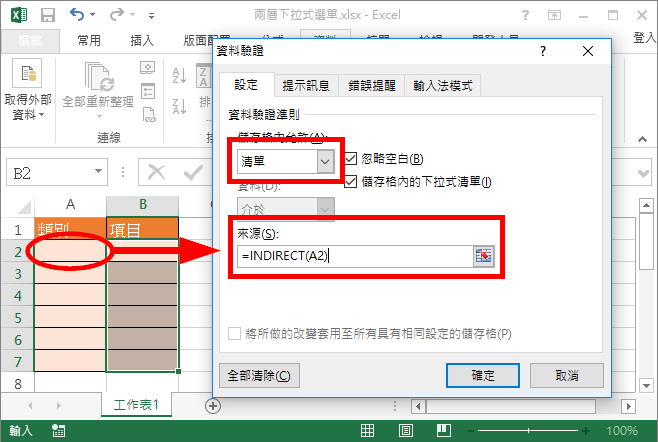The height and width of the screenshot is (442, 658).
Task: Click the 輸入 status bar mode
Action: tap(20, 431)
